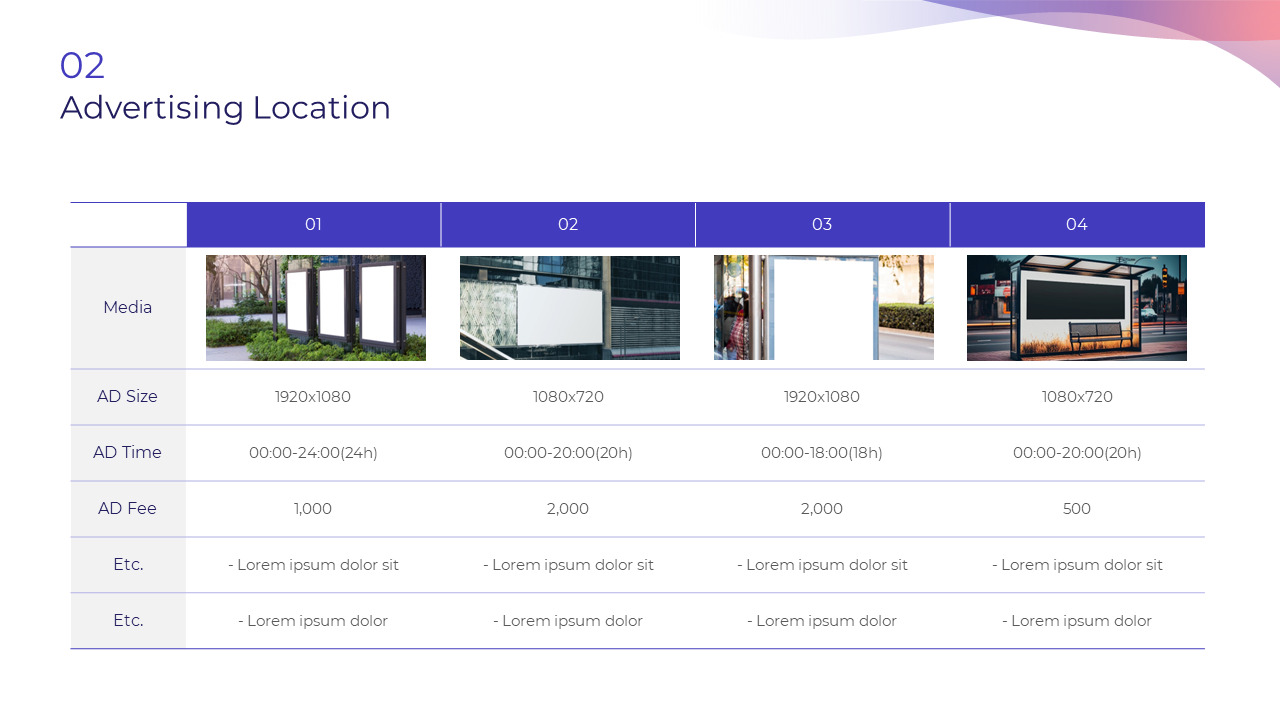1280x720 pixels.
Task: Click the Media row label
Action: (x=128, y=307)
